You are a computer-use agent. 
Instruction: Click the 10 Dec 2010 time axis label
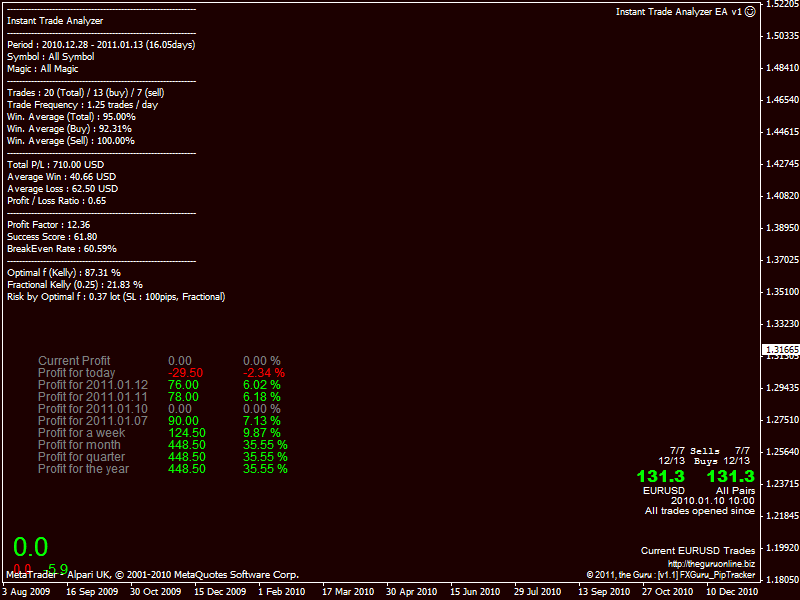(x=732, y=592)
